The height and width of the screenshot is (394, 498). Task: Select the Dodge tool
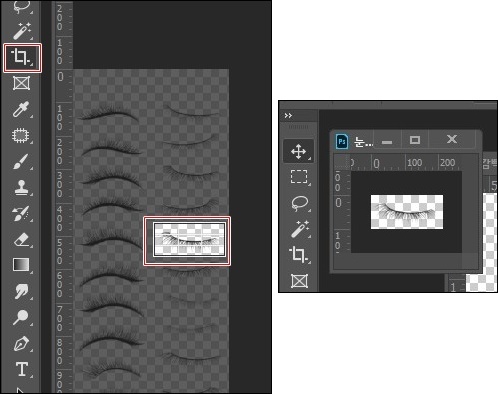(x=21, y=317)
